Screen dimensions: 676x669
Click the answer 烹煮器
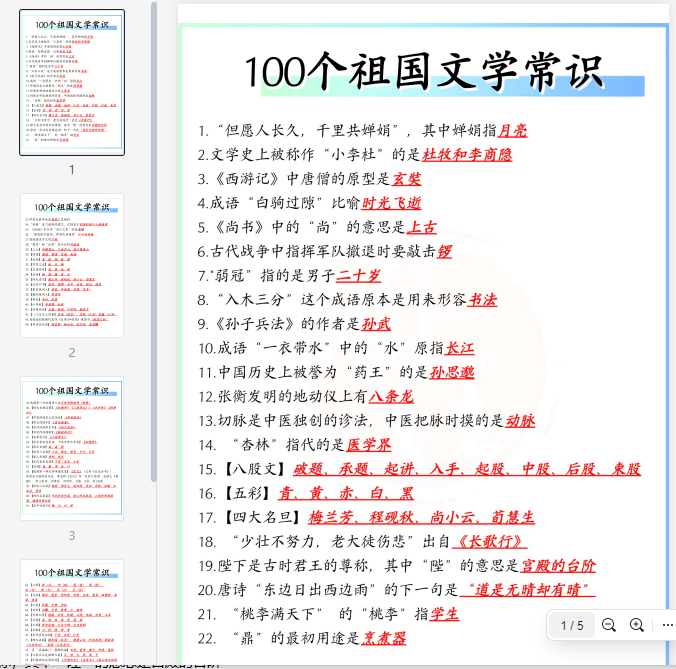pos(383,638)
